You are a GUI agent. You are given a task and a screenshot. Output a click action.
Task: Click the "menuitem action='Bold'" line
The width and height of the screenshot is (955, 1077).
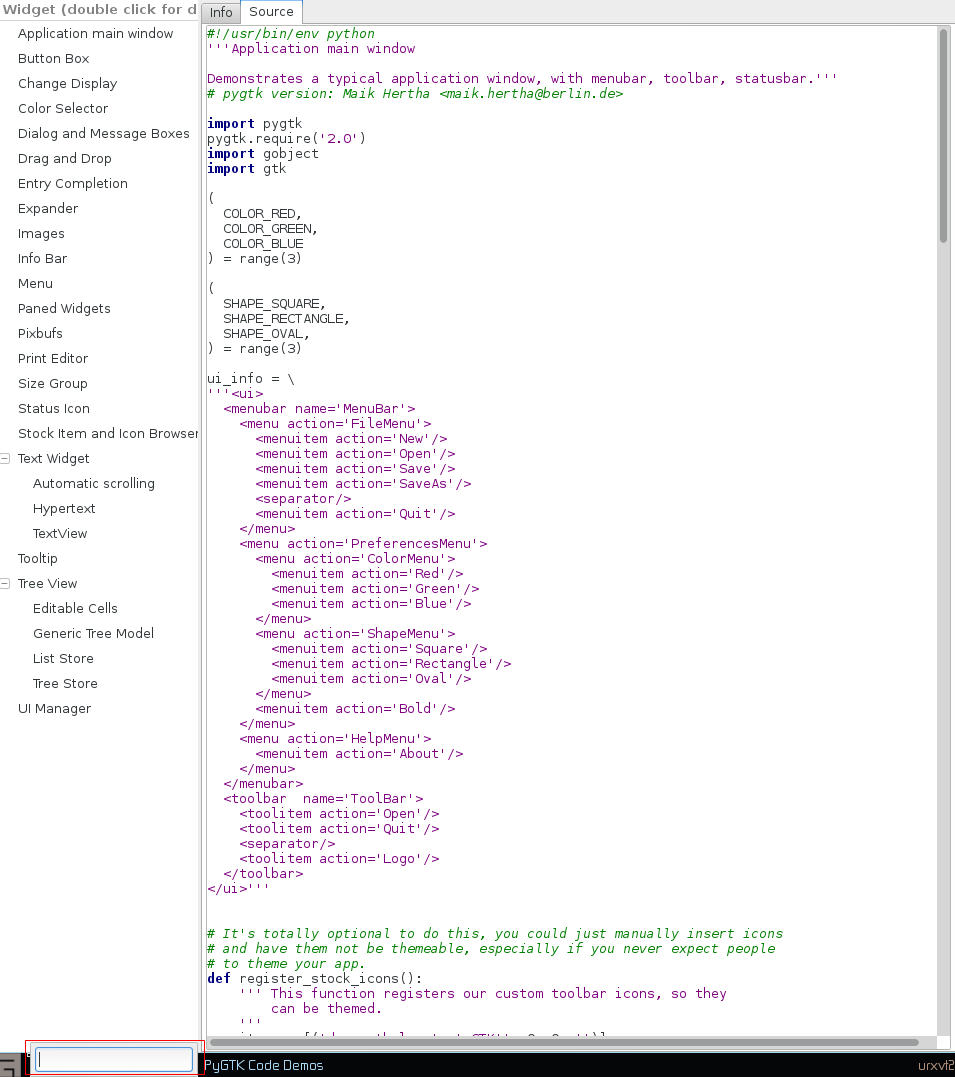pos(355,708)
